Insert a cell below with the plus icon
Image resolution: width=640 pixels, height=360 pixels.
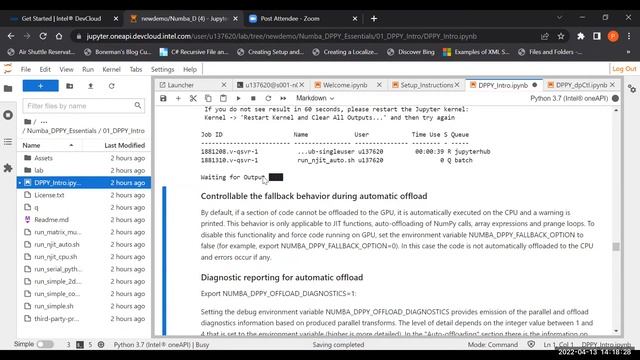[x=178, y=98]
